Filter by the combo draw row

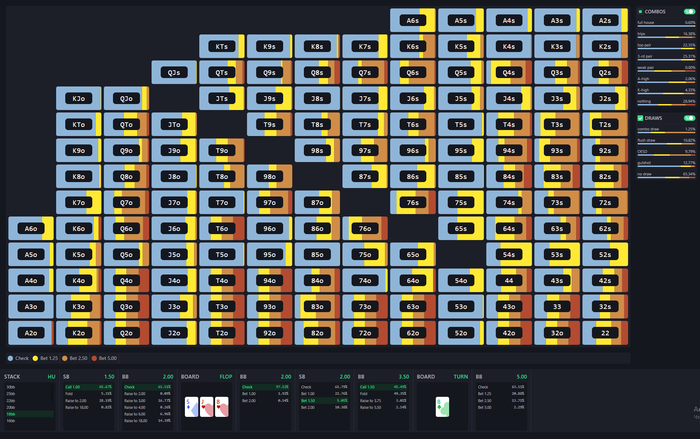coord(666,130)
